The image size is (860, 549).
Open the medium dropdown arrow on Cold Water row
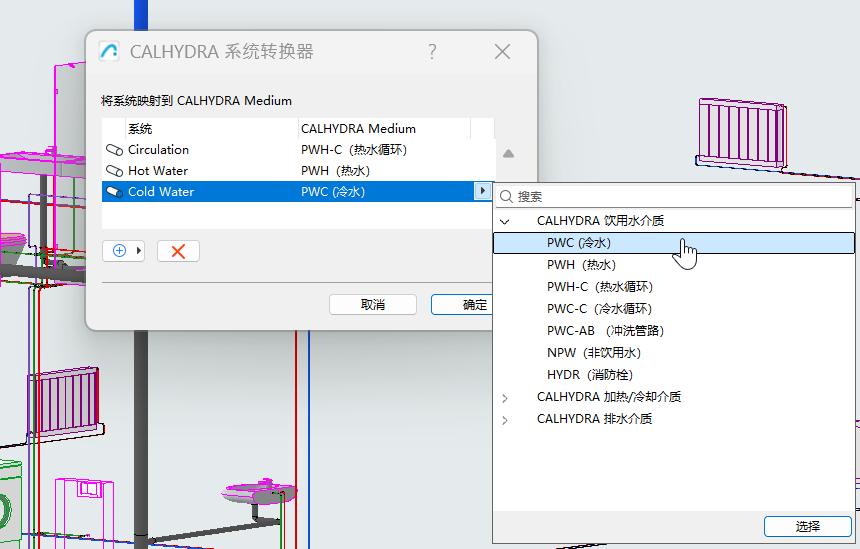coord(482,191)
